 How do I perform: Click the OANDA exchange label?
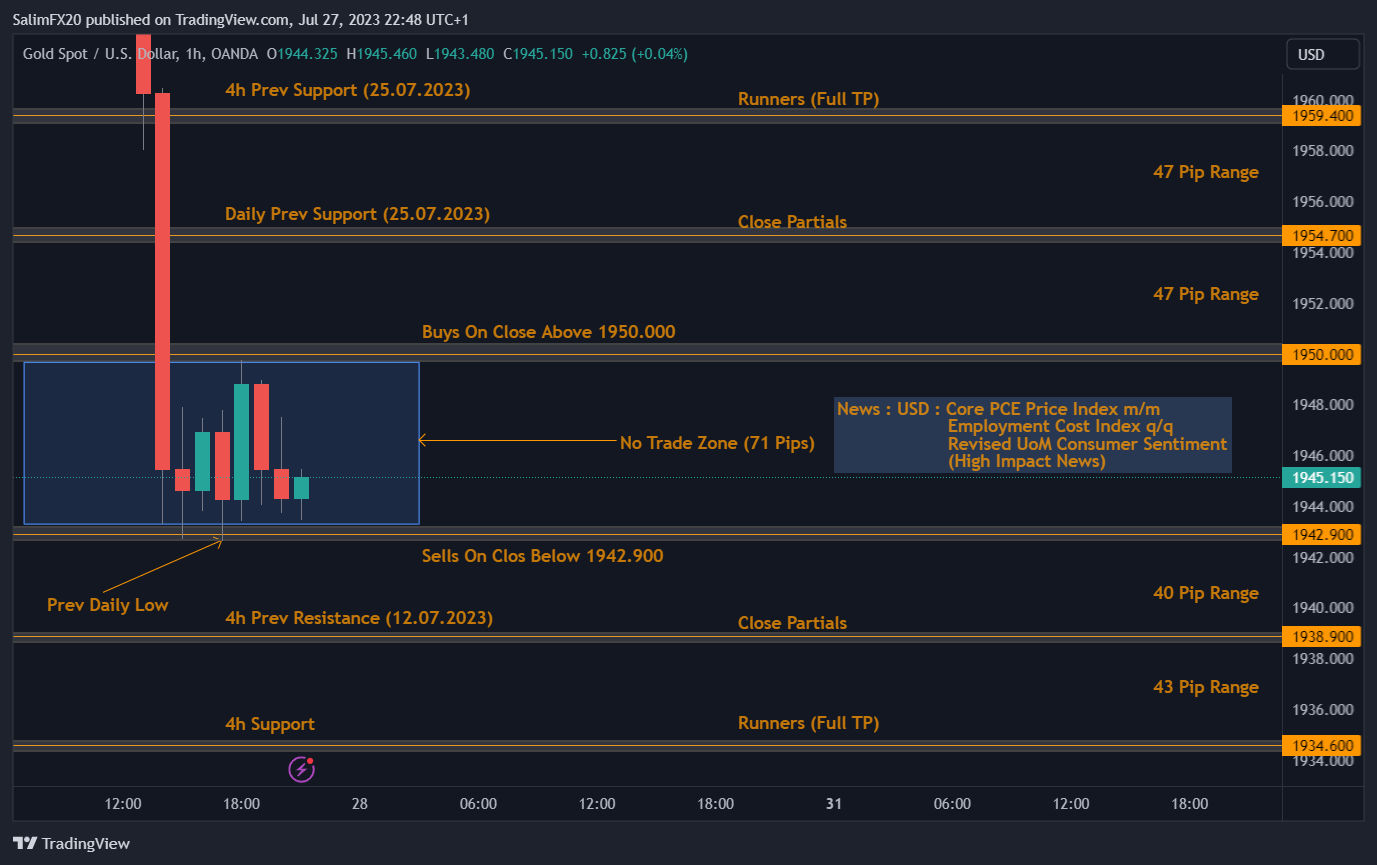tap(232, 53)
